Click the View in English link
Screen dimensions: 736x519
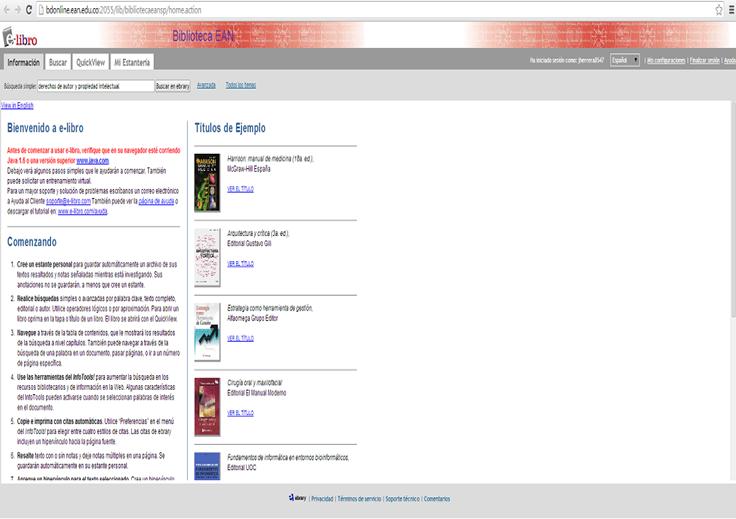[17, 105]
